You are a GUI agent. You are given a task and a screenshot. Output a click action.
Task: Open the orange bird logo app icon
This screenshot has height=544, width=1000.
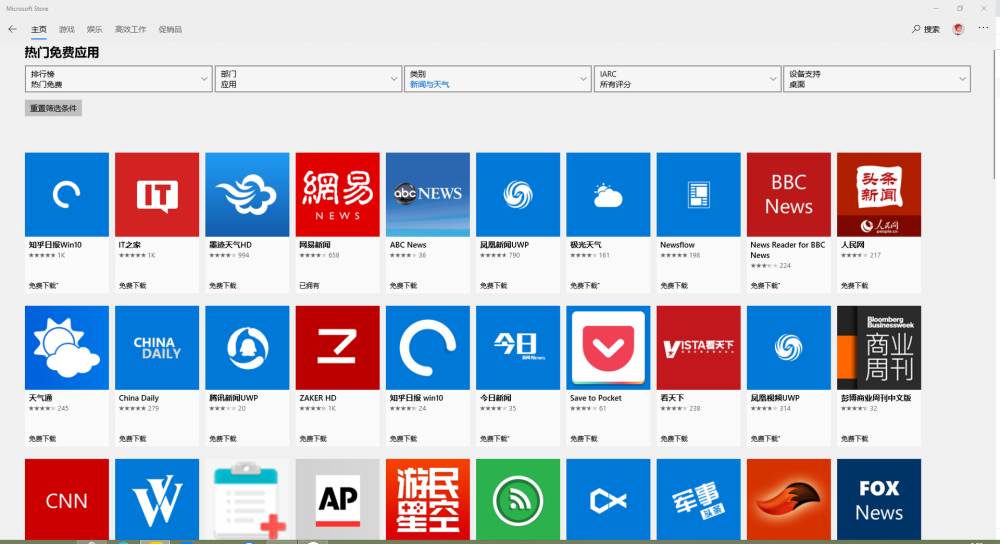[789, 499]
